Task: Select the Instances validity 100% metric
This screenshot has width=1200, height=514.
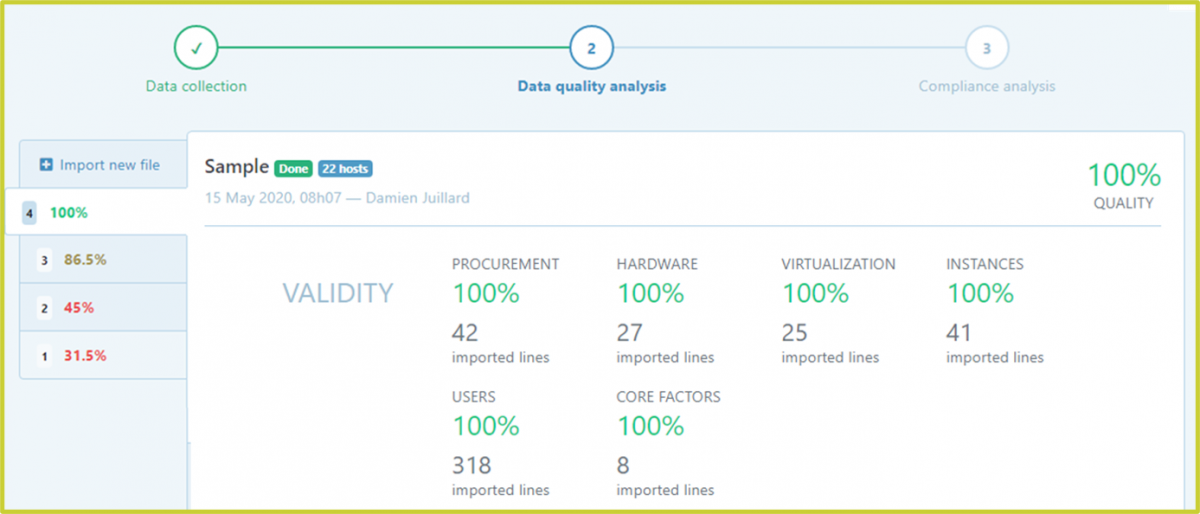Action: (980, 294)
